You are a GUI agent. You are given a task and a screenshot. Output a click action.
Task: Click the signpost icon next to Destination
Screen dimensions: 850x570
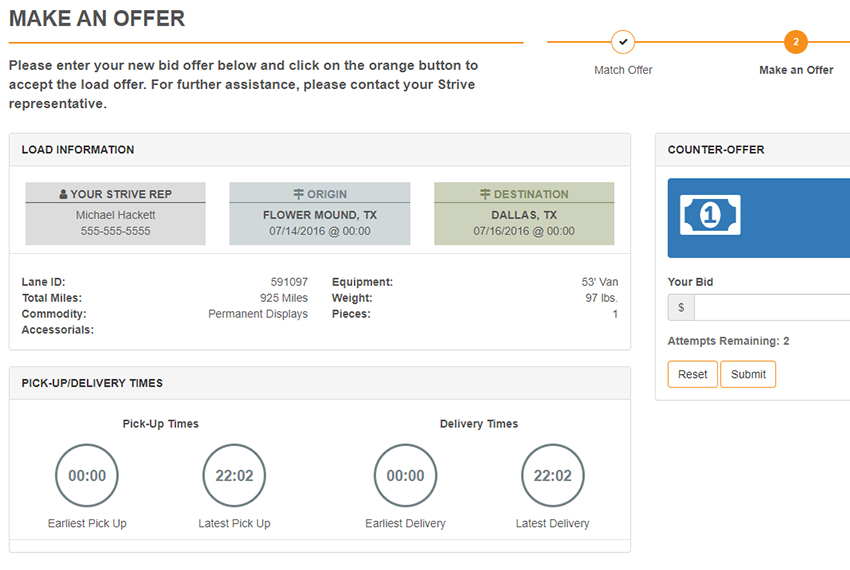point(485,194)
